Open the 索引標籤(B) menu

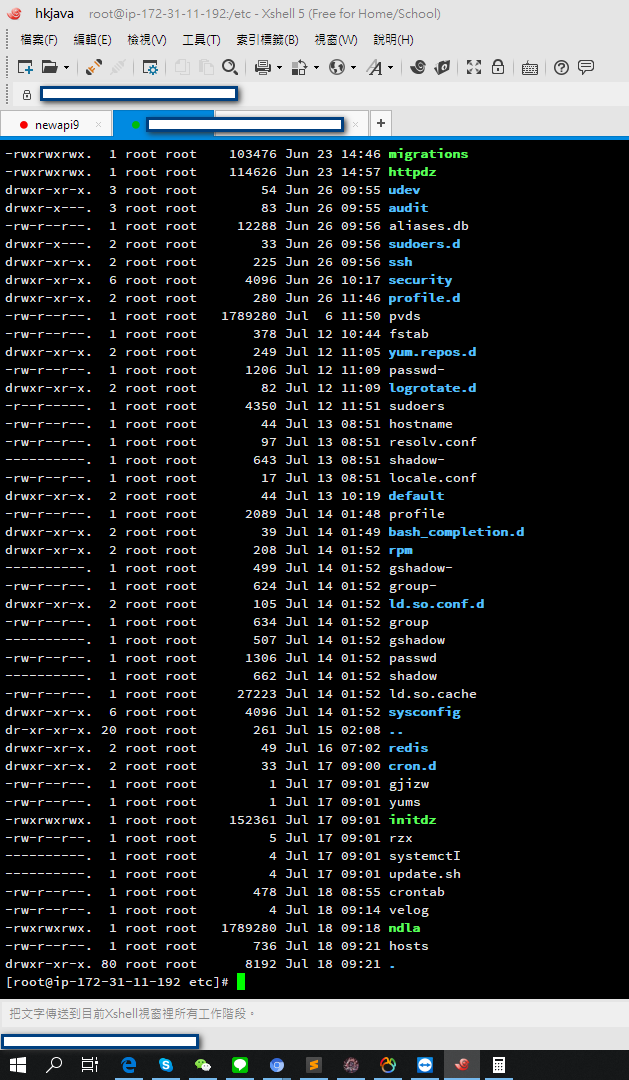(267, 40)
